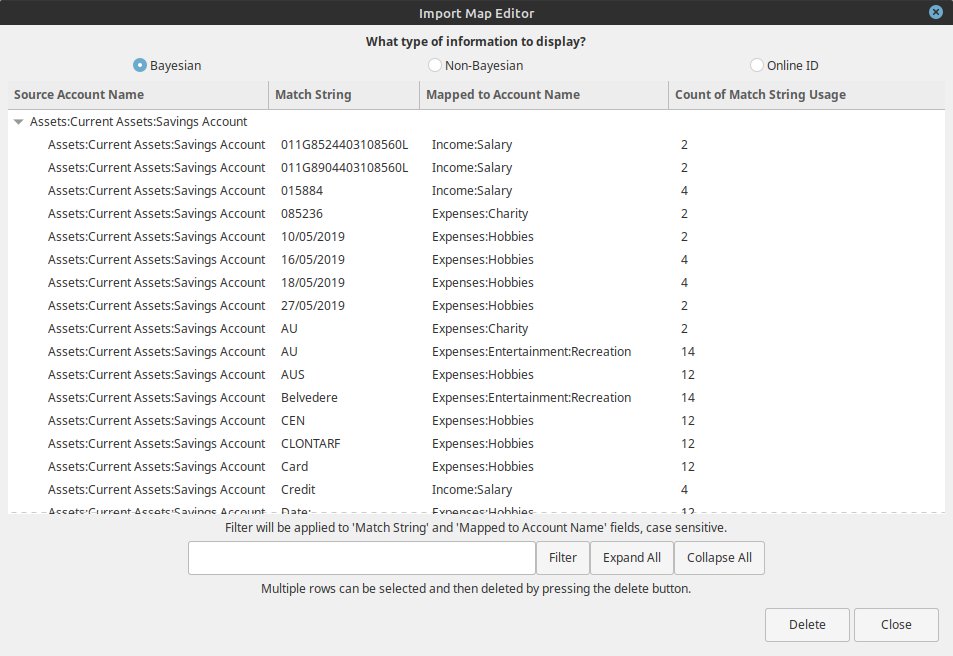Close dialog via titlebar close icon
This screenshot has width=953, height=656.
936,12
